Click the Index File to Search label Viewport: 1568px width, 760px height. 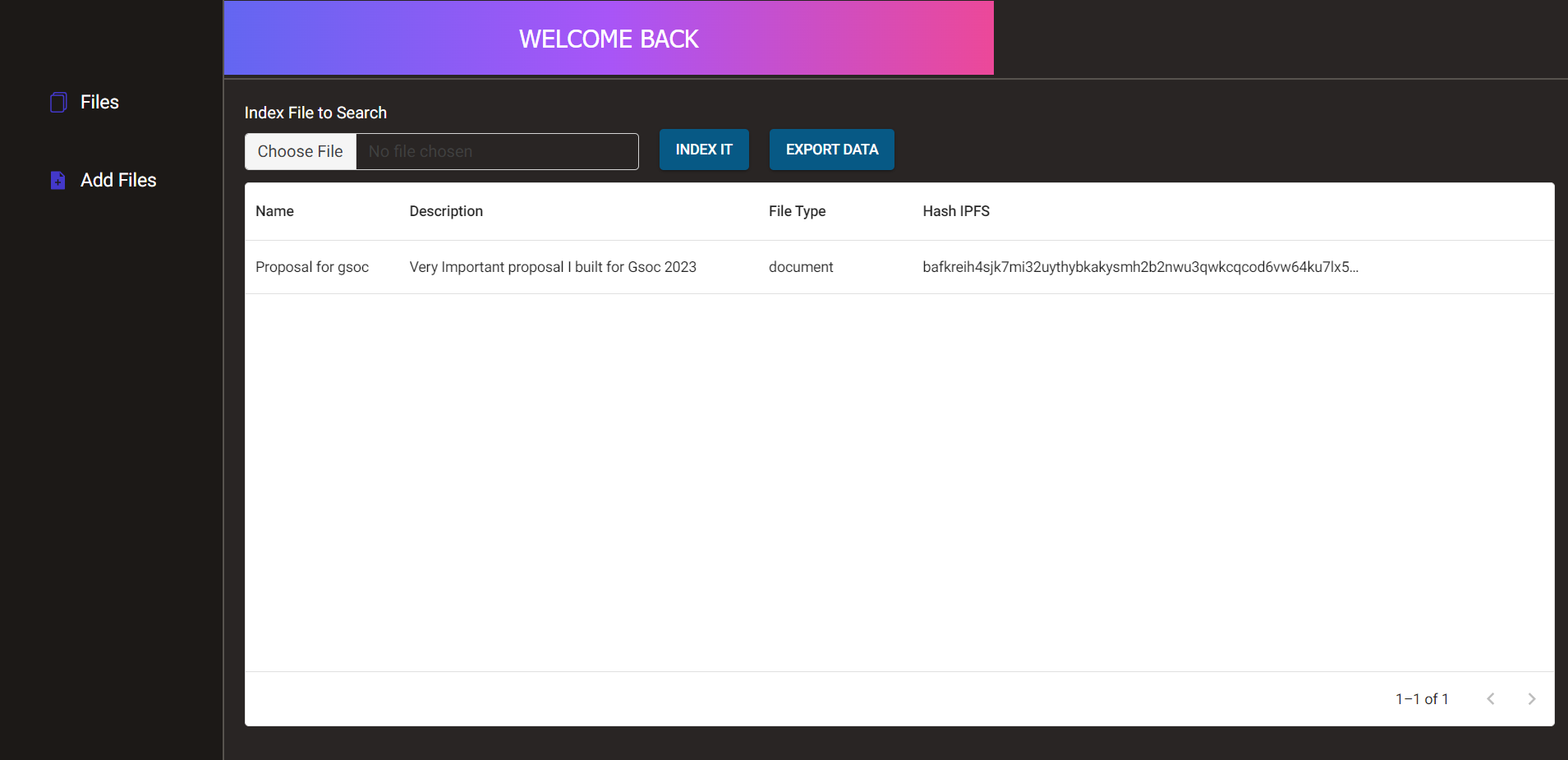(x=315, y=113)
